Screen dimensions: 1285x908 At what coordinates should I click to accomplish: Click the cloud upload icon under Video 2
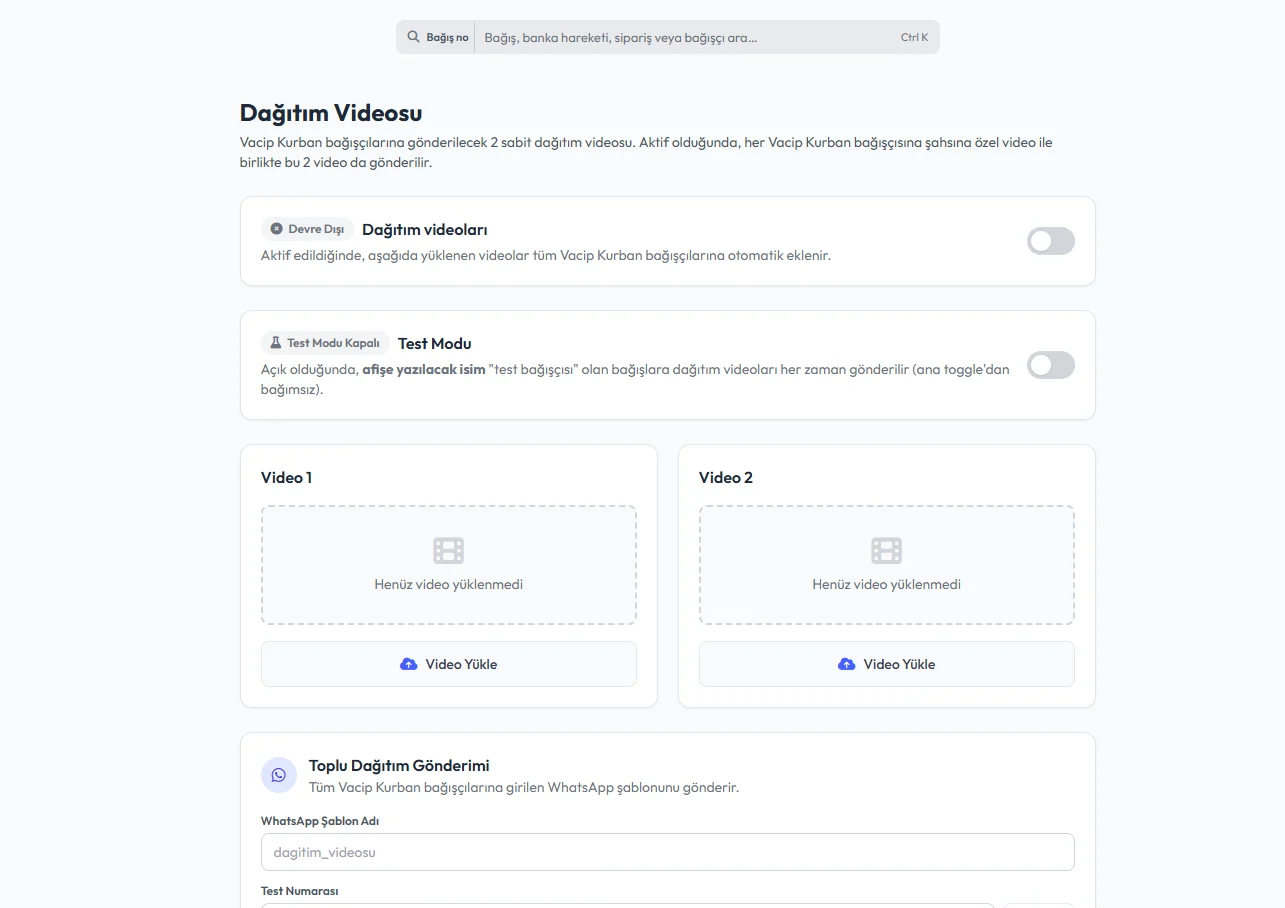pyautogui.click(x=846, y=664)
